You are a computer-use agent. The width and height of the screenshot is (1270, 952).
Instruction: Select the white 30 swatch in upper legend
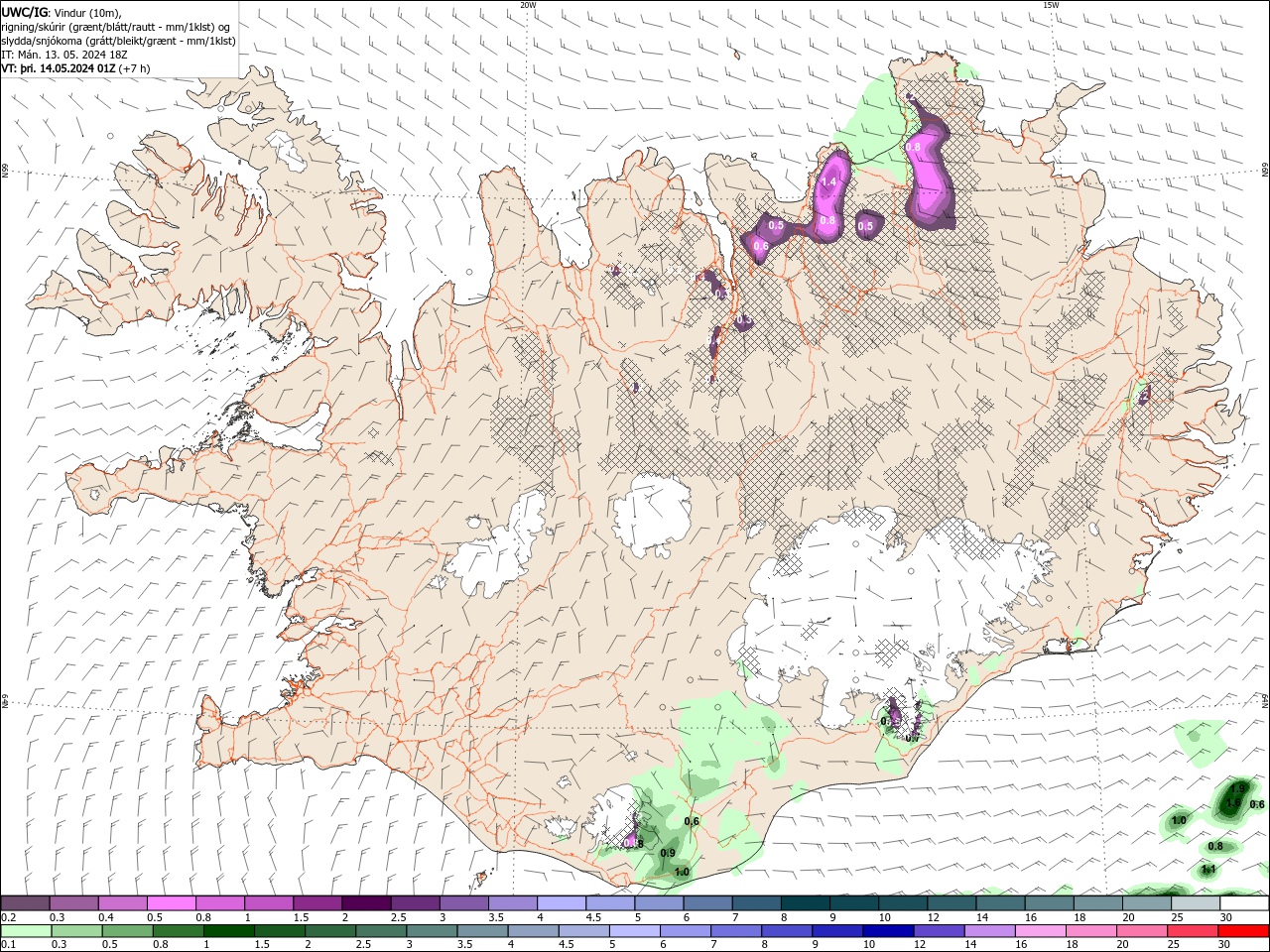coord(1244,902)
